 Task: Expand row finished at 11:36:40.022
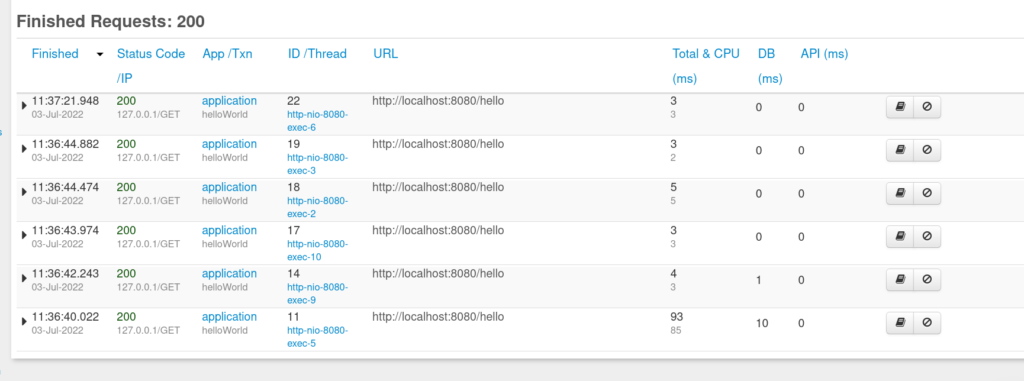(24, 321)
